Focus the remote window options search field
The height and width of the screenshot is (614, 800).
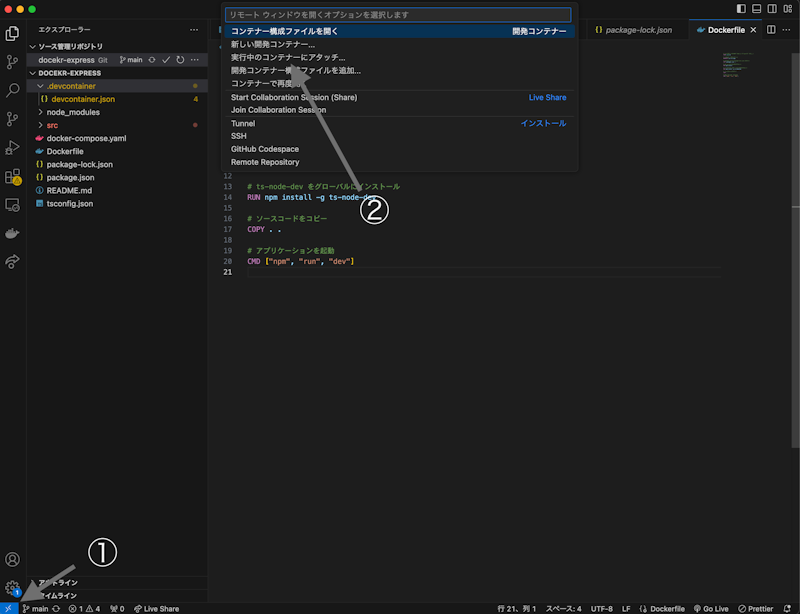click(398, 15)
